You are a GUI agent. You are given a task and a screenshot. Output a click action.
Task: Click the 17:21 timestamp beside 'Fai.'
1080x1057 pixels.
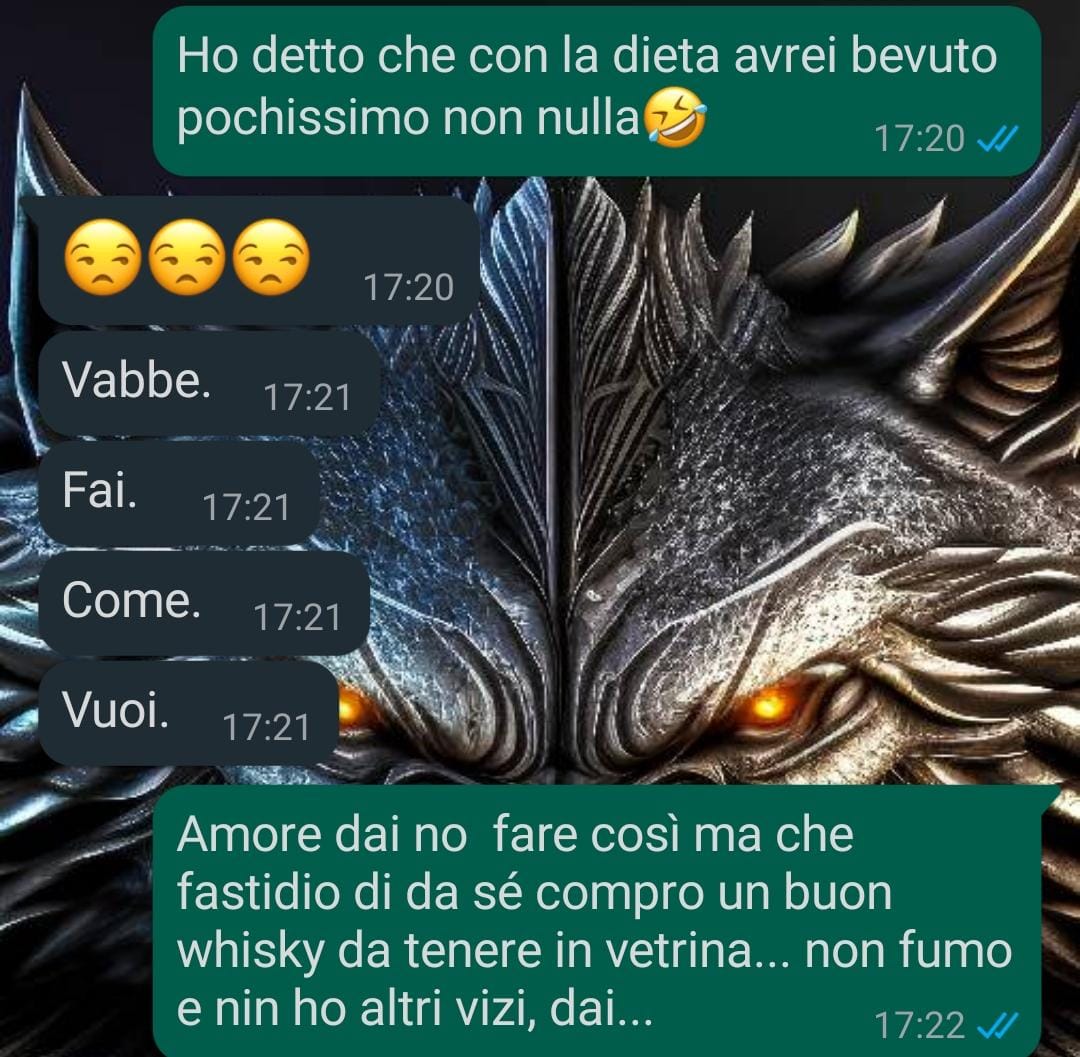247,507
